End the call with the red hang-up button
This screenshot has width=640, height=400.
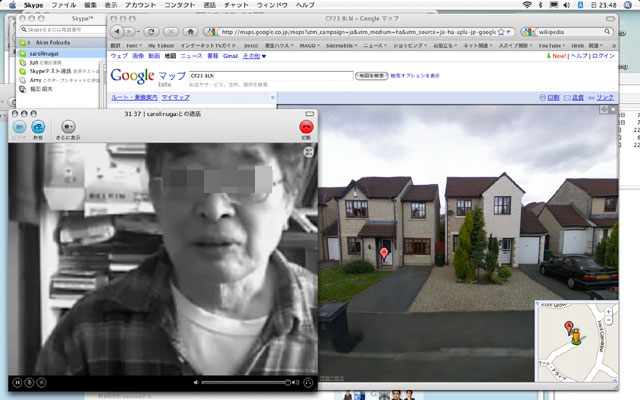click(306, 127)
